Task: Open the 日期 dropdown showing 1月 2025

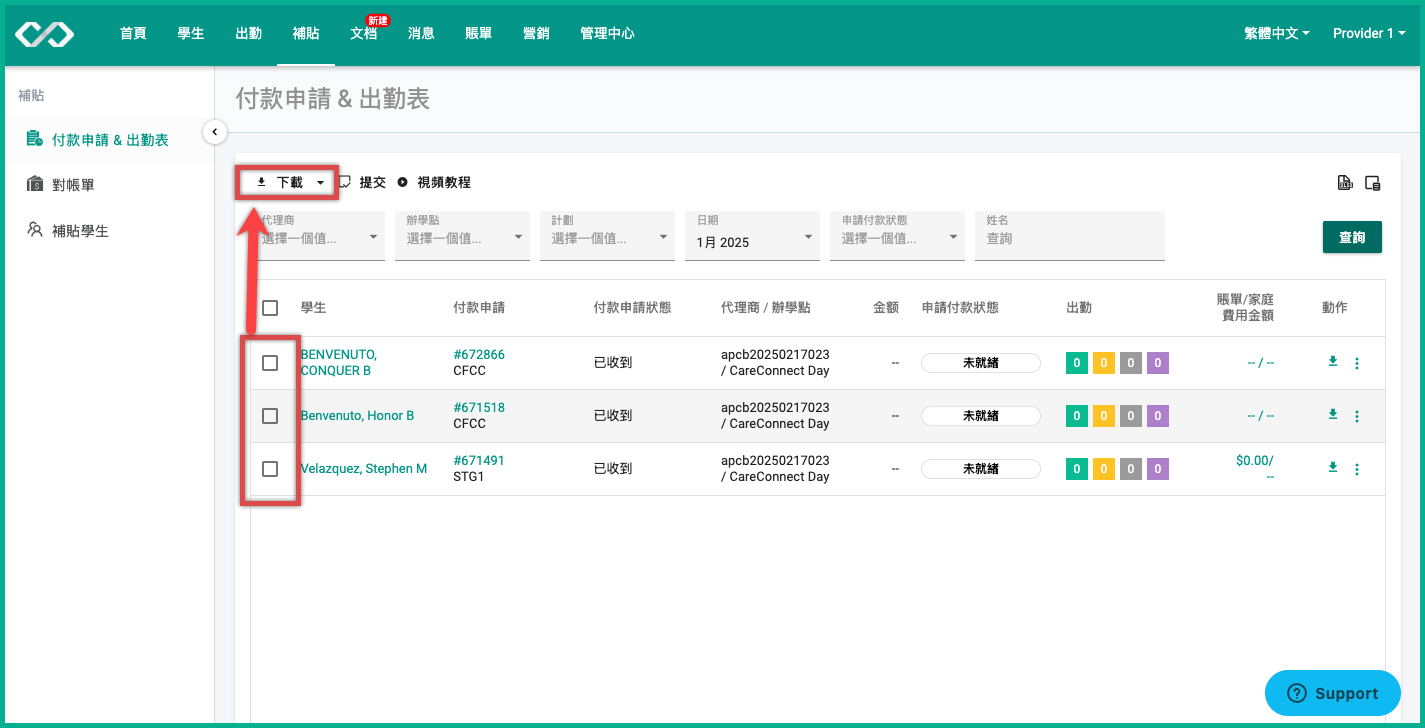Action: coord(752,236)
